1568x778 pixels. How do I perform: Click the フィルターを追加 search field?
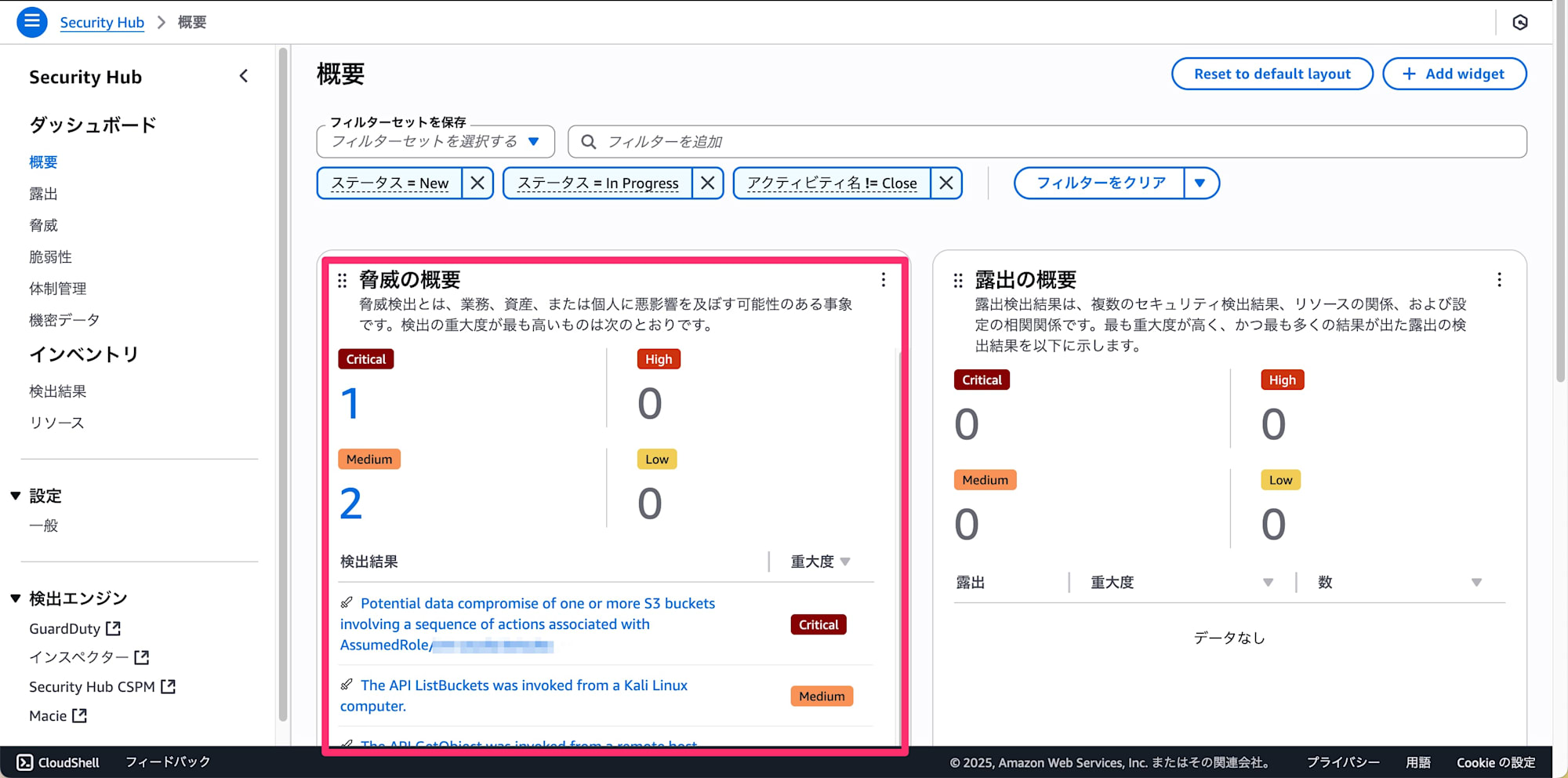pos(1047,141)
